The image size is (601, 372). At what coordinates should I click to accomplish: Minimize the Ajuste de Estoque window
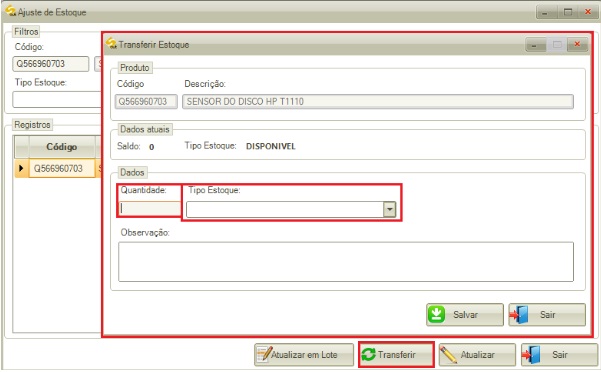click(546, 12)
